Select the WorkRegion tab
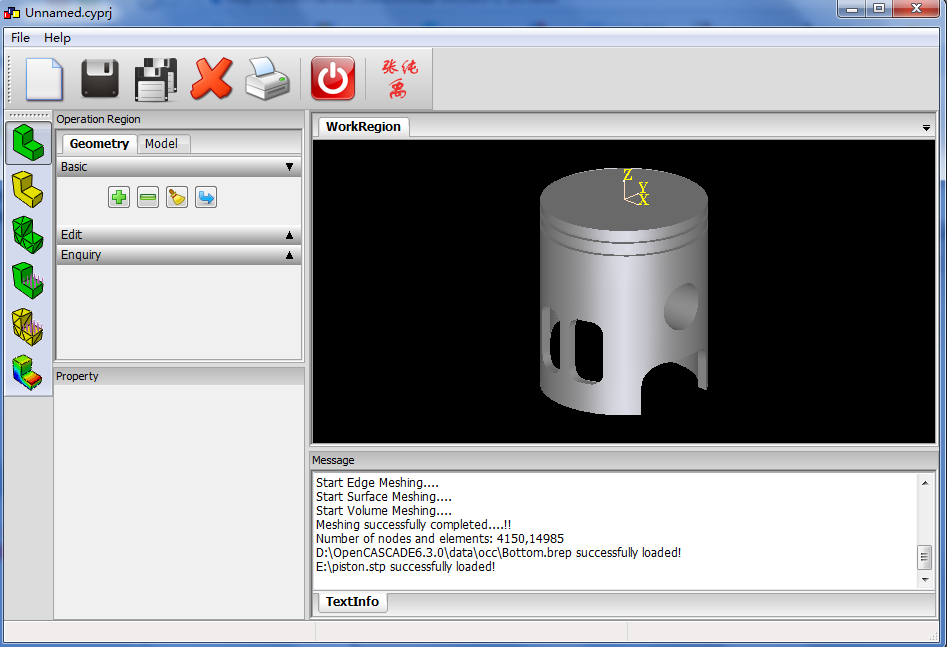 [363, 127]
